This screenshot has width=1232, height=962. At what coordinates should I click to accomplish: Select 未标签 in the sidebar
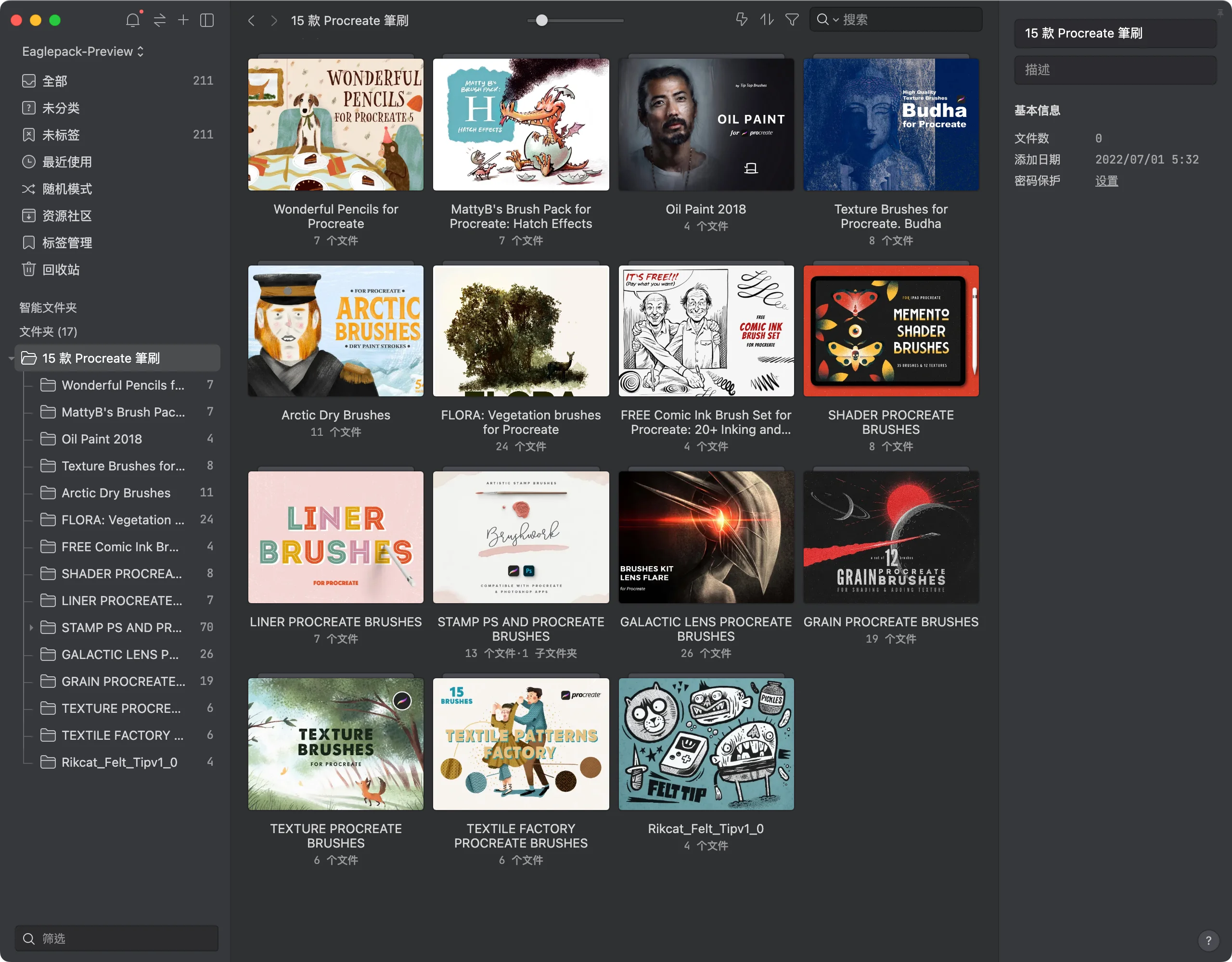coord(117,135)
